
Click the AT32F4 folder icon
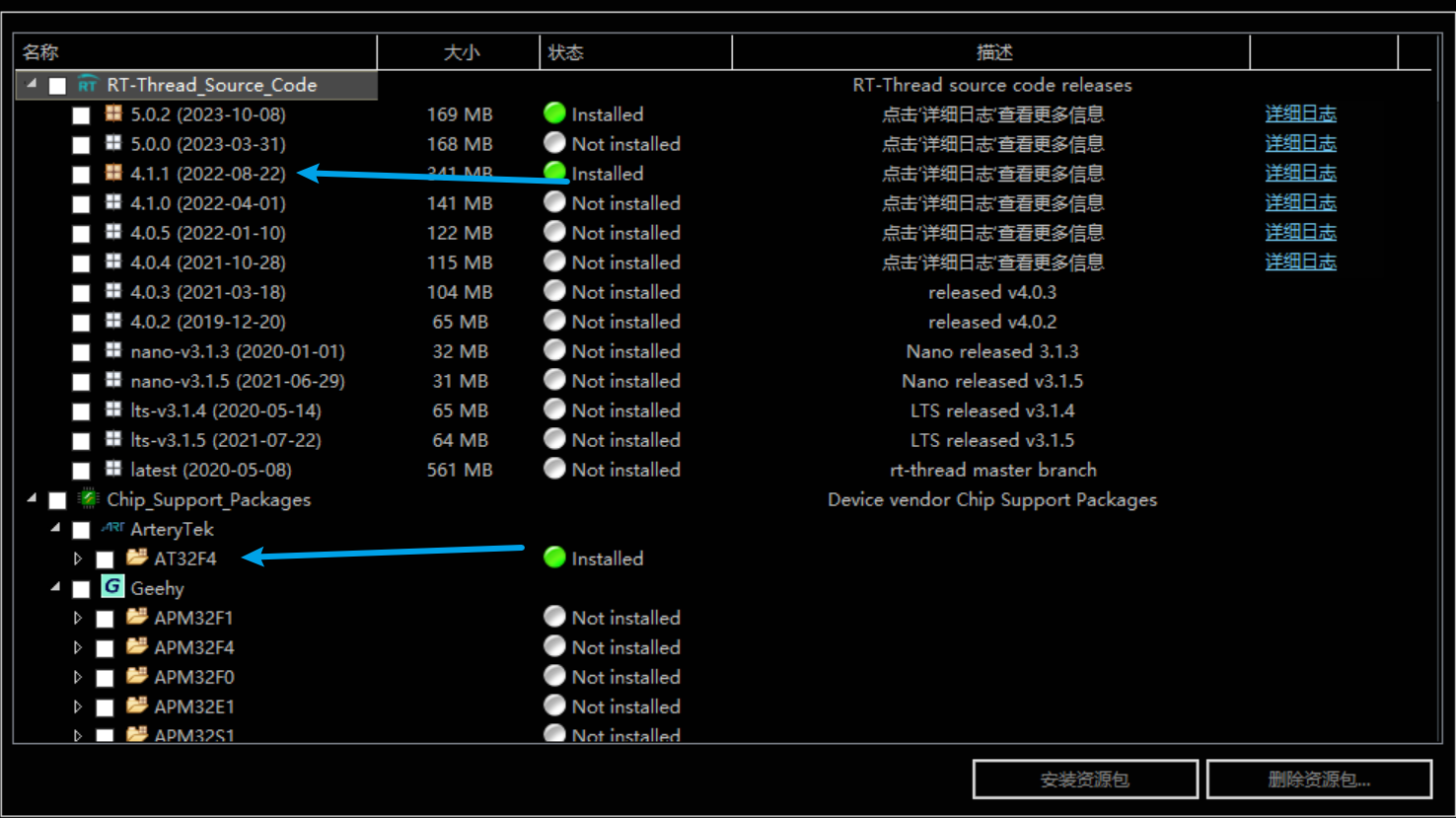click(137, 558)
